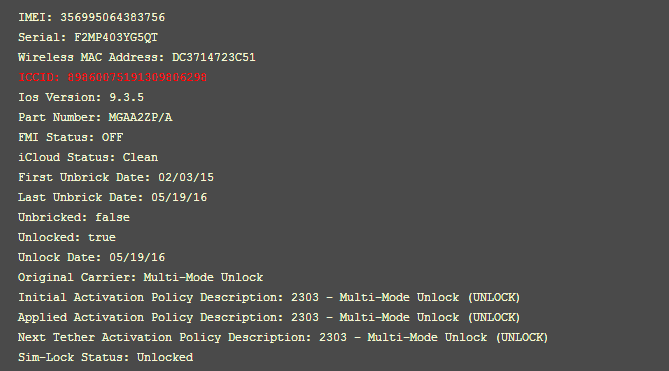Click the Last Unbrick Date line
Screen dimensions: 669x371
(x=113, y=198)
